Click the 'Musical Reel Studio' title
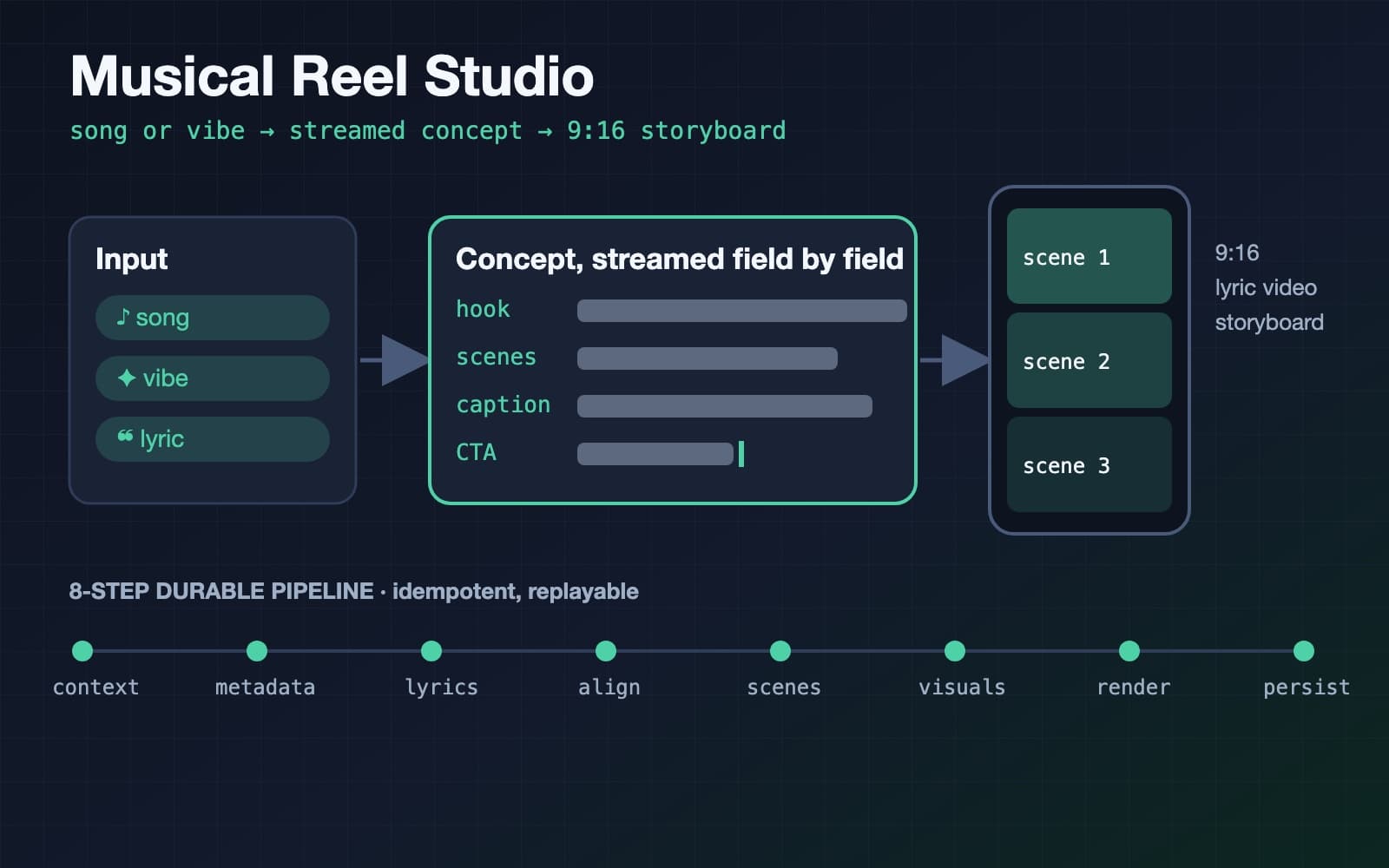 pyautogui.click(x=332, y=76)
